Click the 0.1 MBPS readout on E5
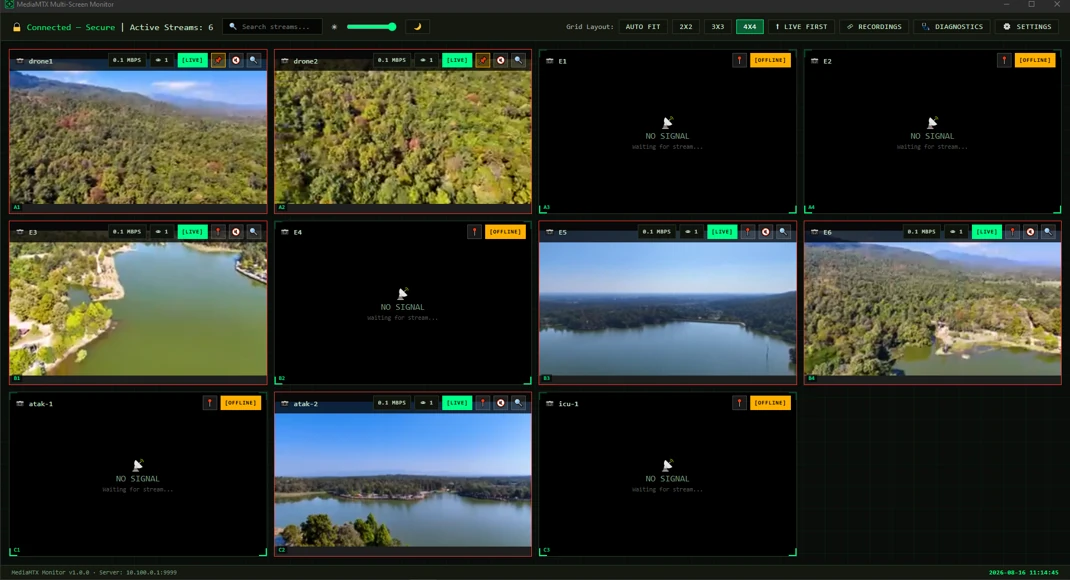This screenshot has height=580, width=1070. [x=656, y=232]
